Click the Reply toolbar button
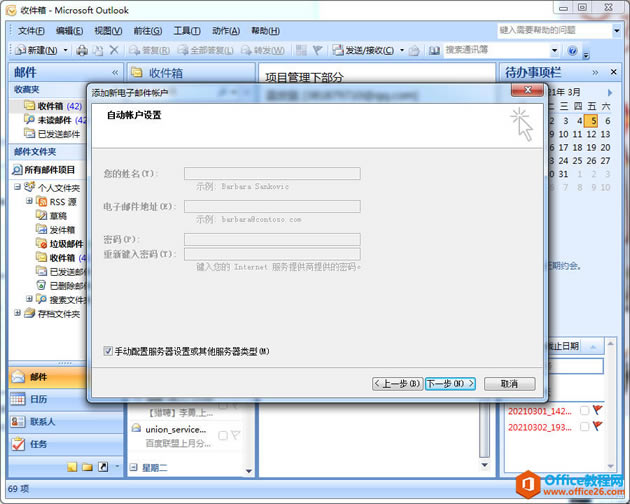Screen dimensions: 630x504 tap(149, 50)
